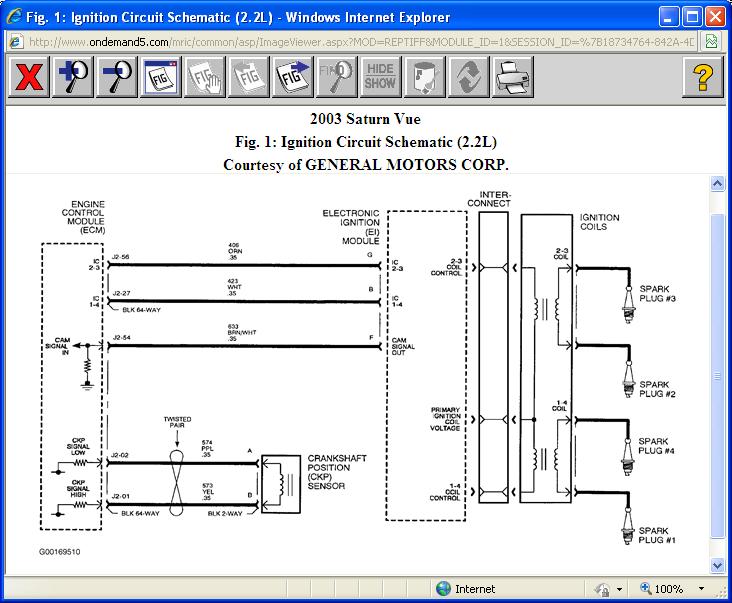Click the refresh arrows toolbar icon
The image size is (732, 603).
[468, 77]
